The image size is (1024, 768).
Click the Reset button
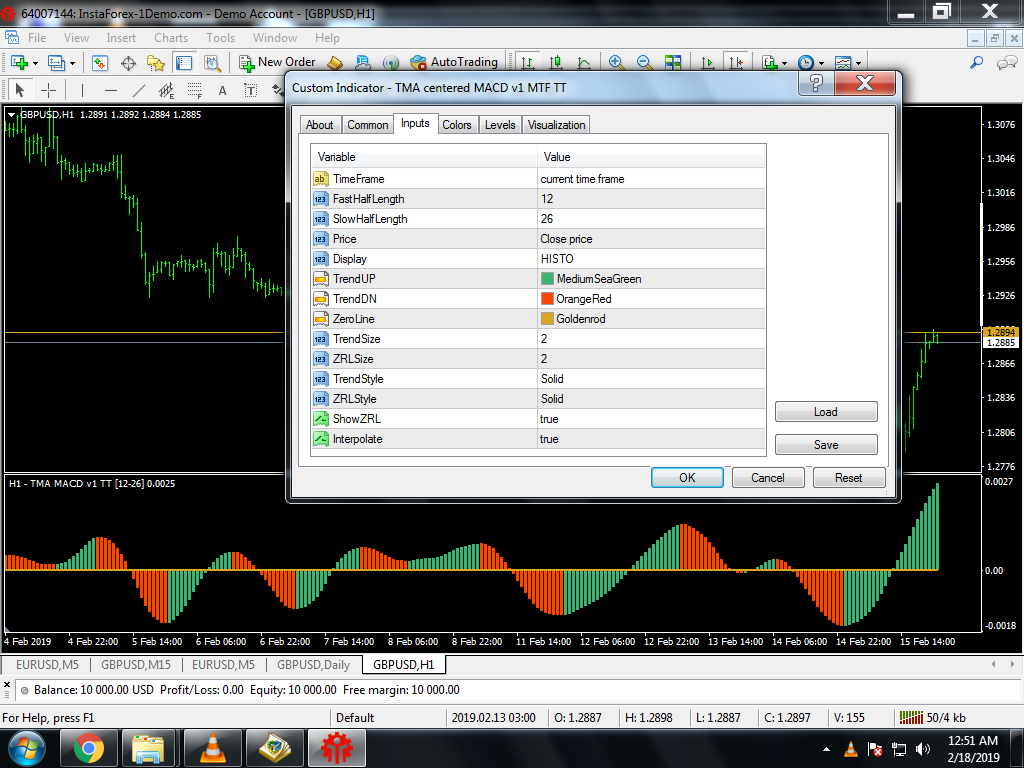(848, 477)
